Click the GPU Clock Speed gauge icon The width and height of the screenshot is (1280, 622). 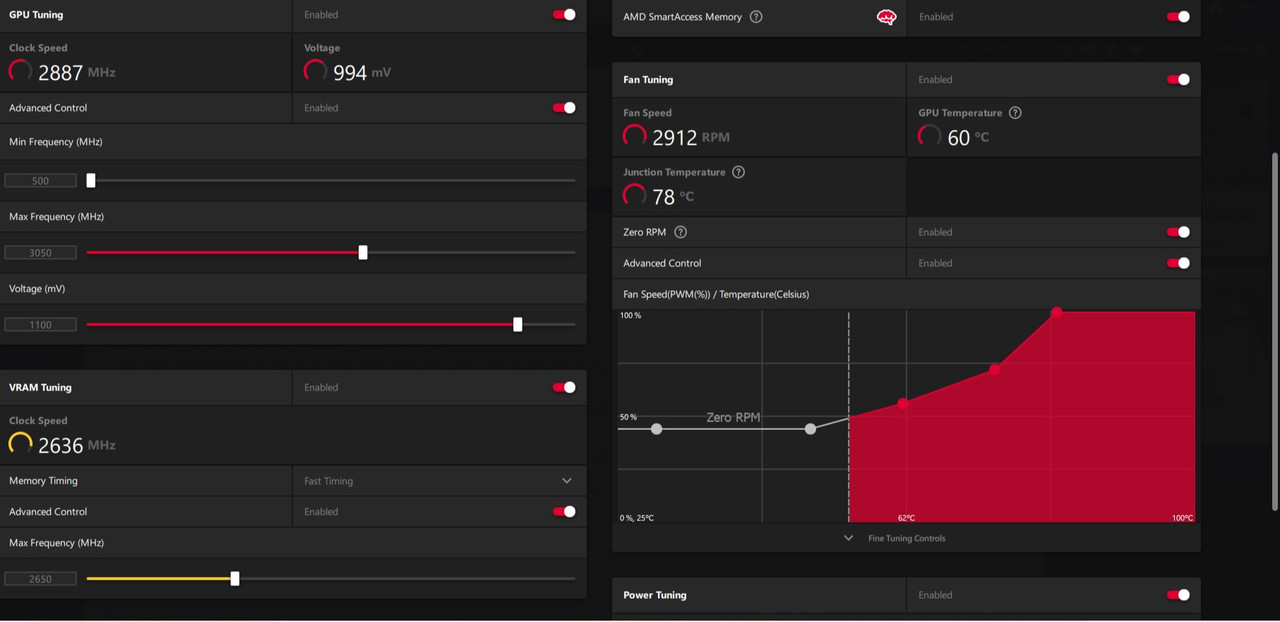click(x=20, y=71)
